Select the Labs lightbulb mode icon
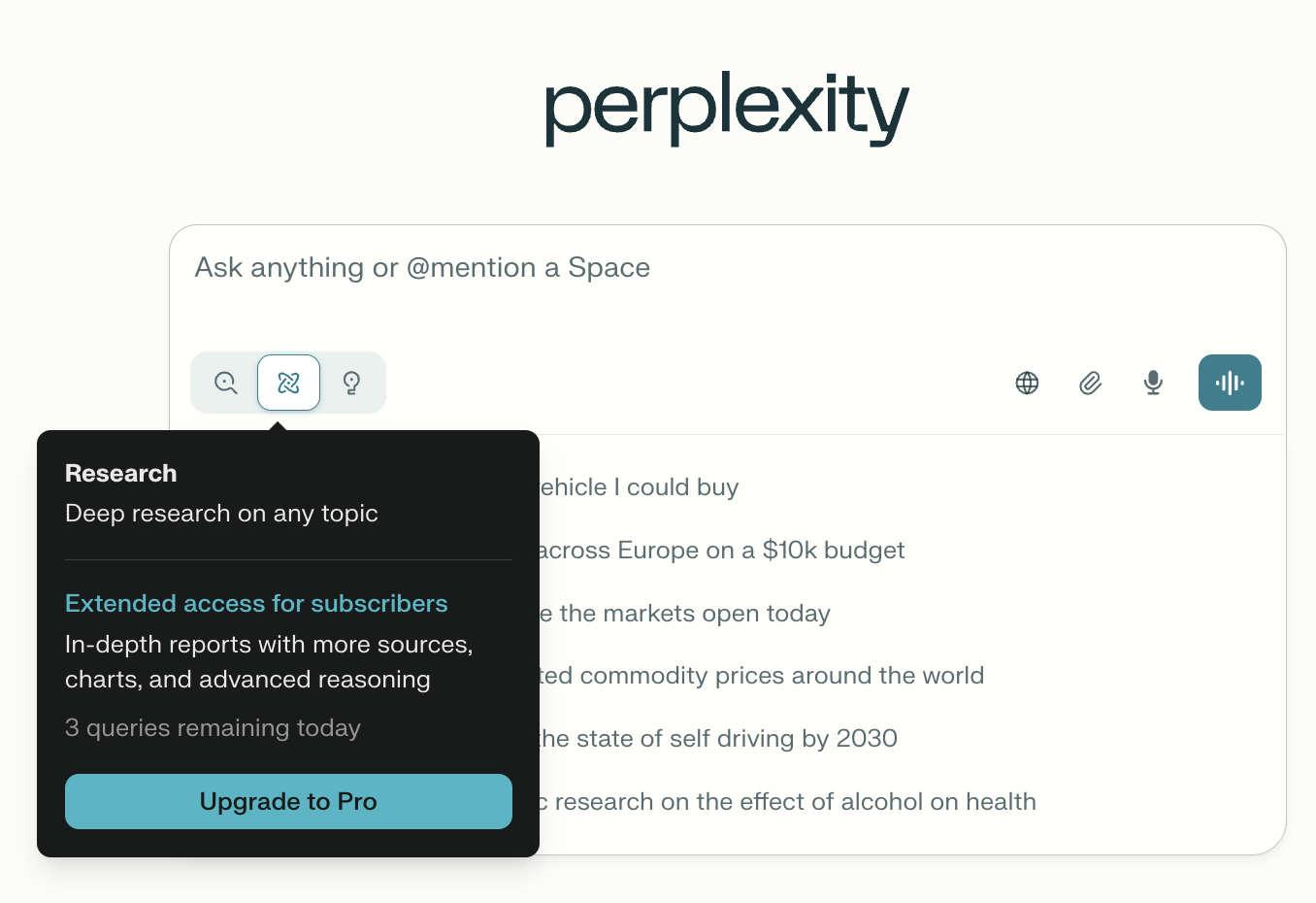Screen dimensions: 1316x903 point(352,383)
